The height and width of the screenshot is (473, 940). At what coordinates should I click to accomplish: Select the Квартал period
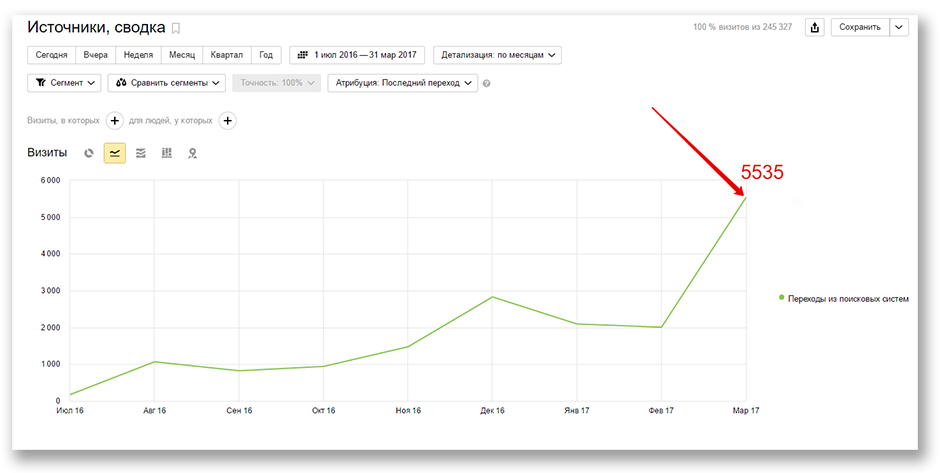tap(227, 55)
